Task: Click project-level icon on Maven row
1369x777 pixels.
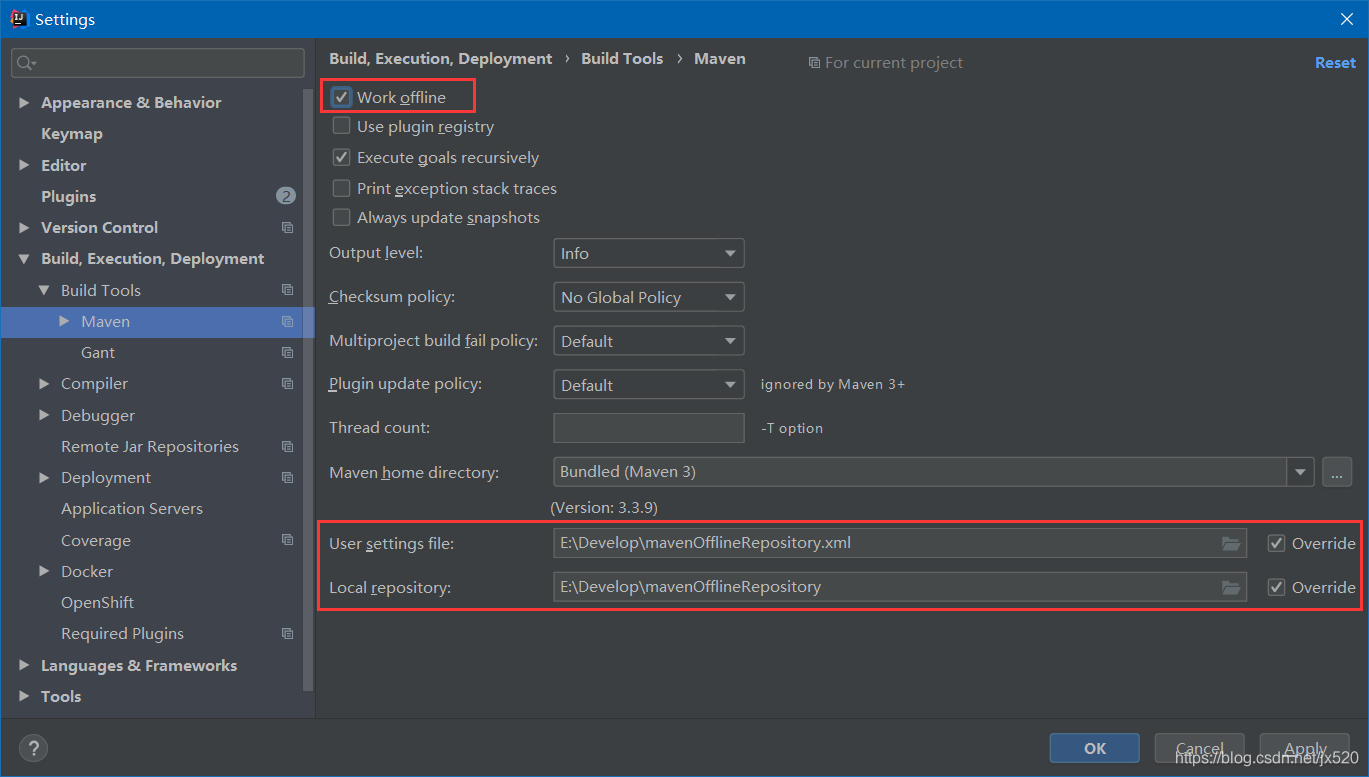Action: [x=288, y=322]
